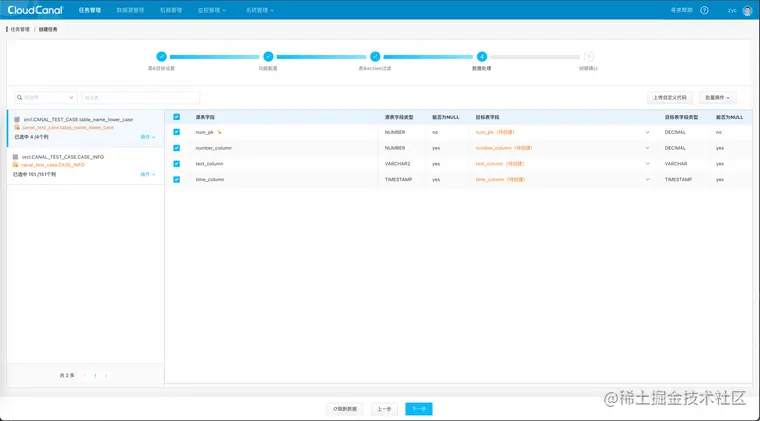Click the TIMESTAMP source type cell

398,179
